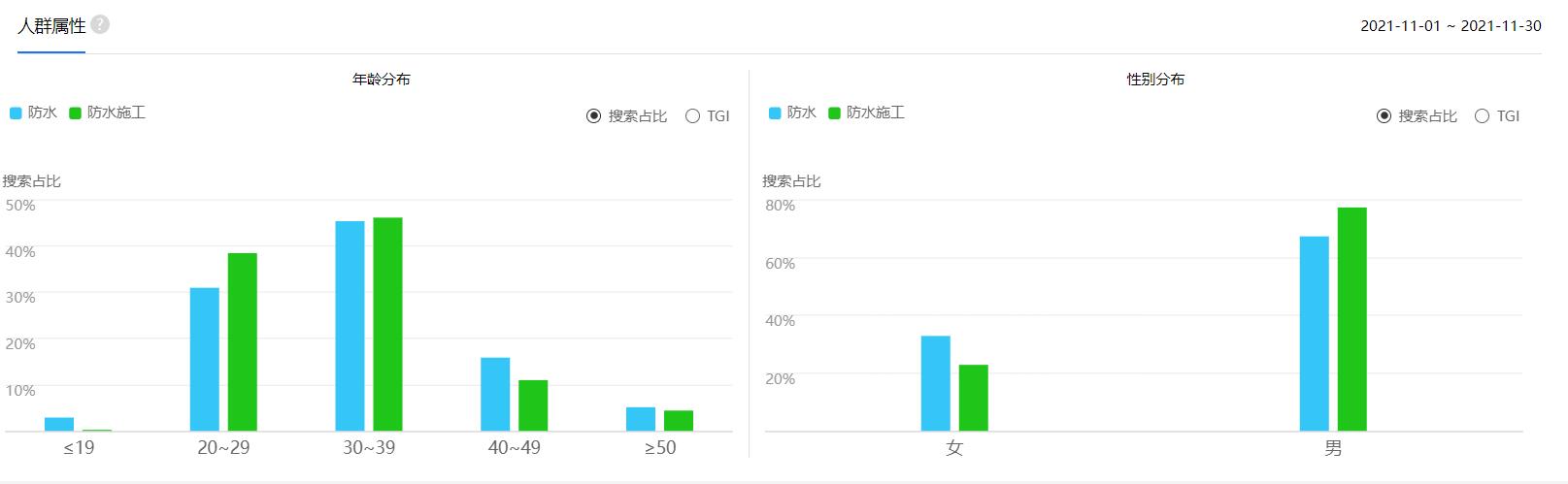Viewport: 1568px width, 484px height.
Task: Toggle green 防水施工 legend in age chart
Action: (x=108, y=113)
